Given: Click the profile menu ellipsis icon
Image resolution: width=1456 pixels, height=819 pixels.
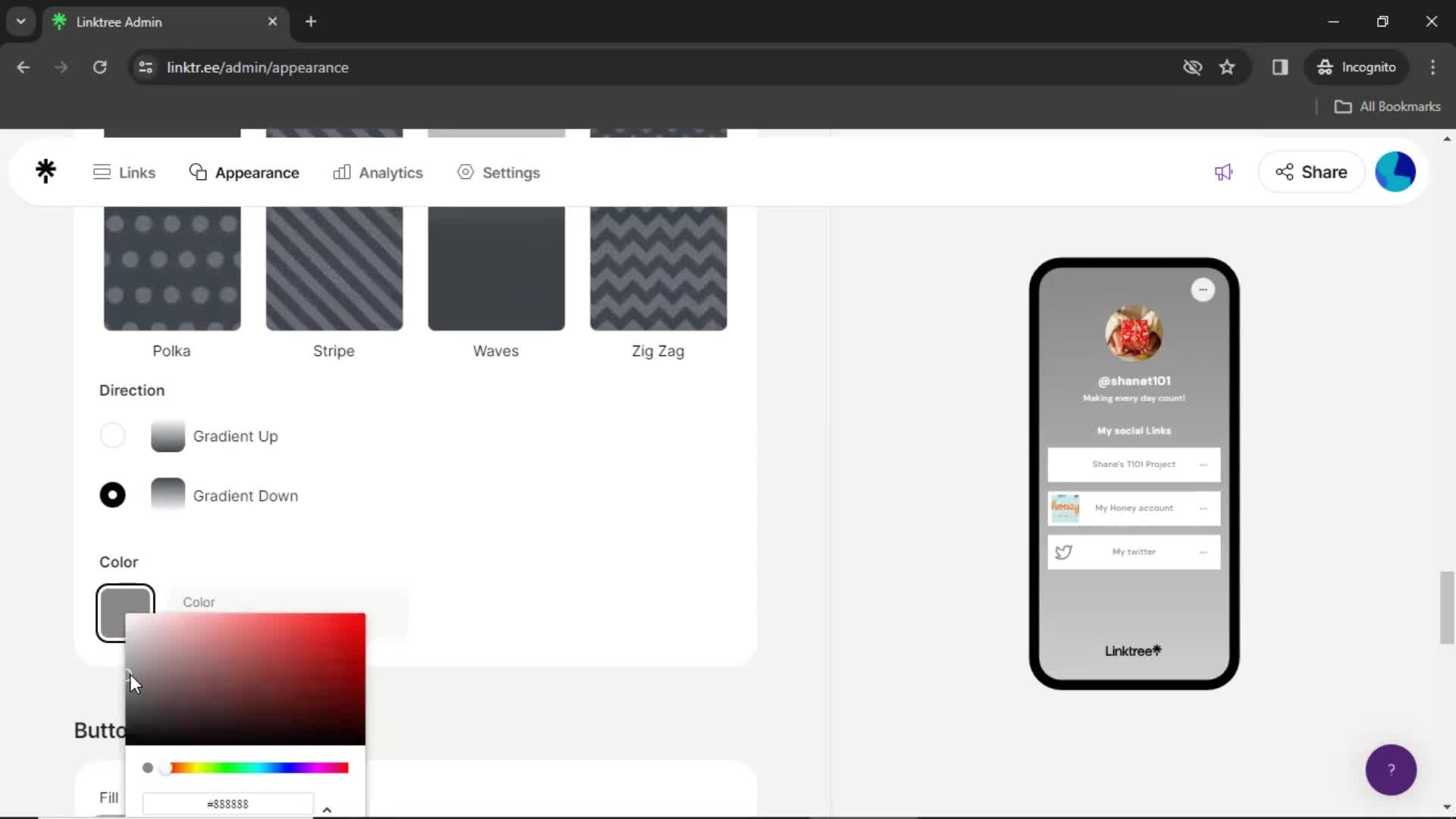Looking at the screenshot, I should coord(1201,290).
